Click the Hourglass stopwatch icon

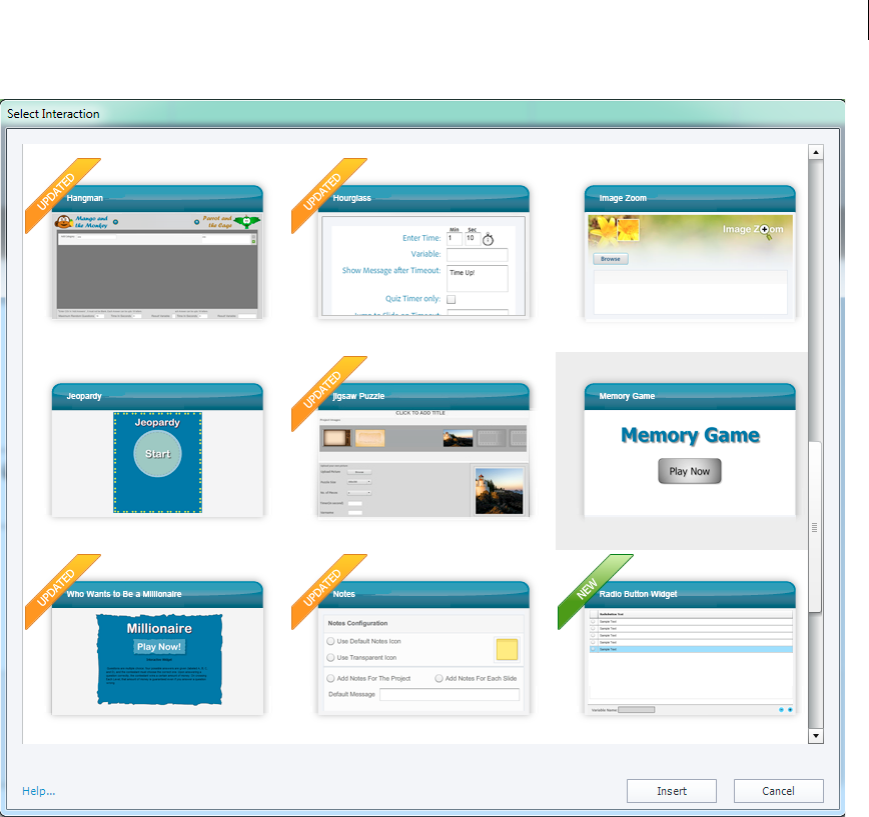tap(488, 239)
